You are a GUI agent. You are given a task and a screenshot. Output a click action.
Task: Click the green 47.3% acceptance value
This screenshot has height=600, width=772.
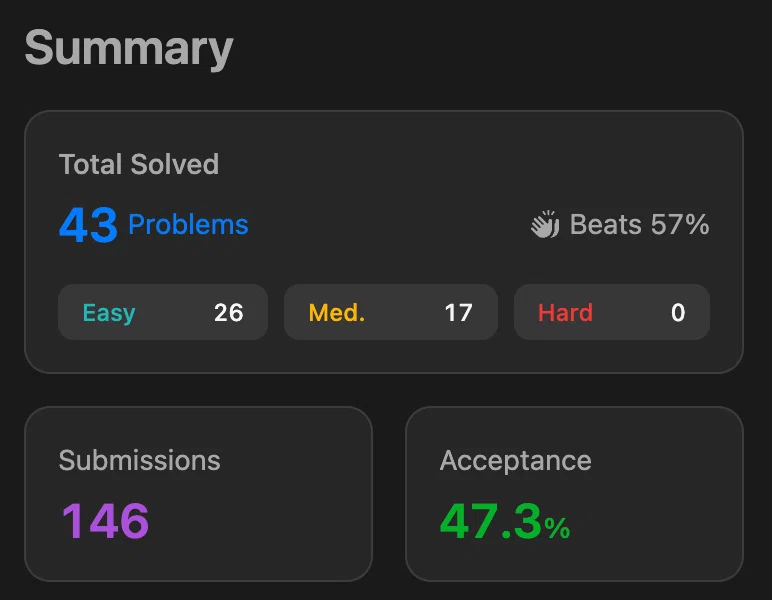click(x=505, y=521)
